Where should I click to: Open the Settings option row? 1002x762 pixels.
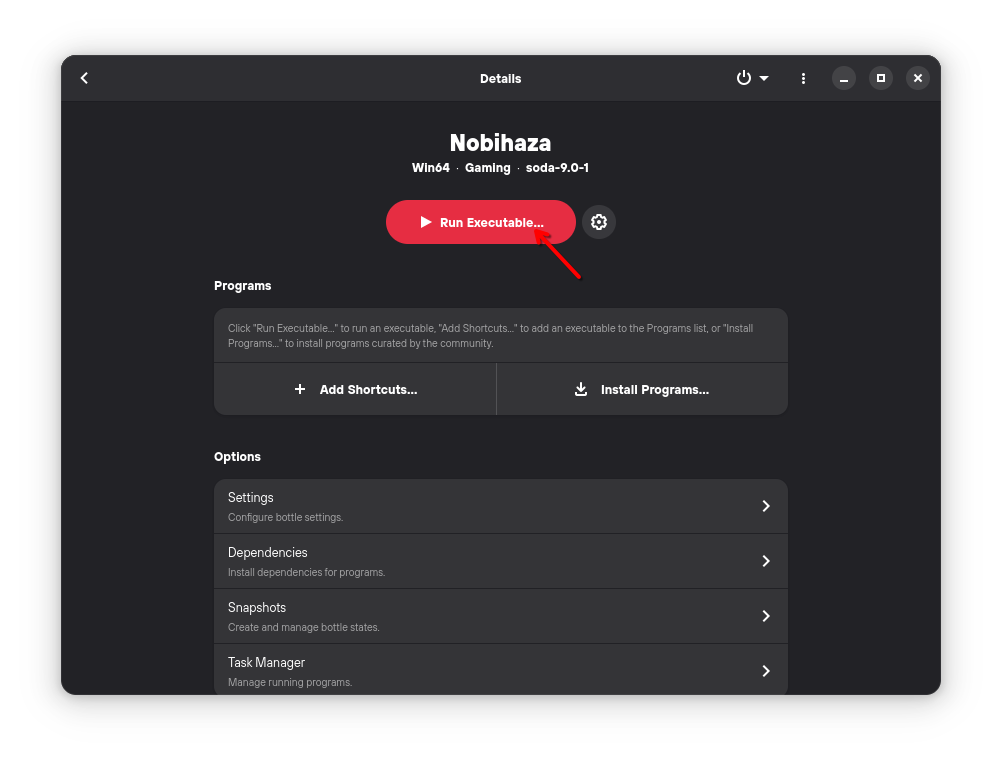(490, 506)
